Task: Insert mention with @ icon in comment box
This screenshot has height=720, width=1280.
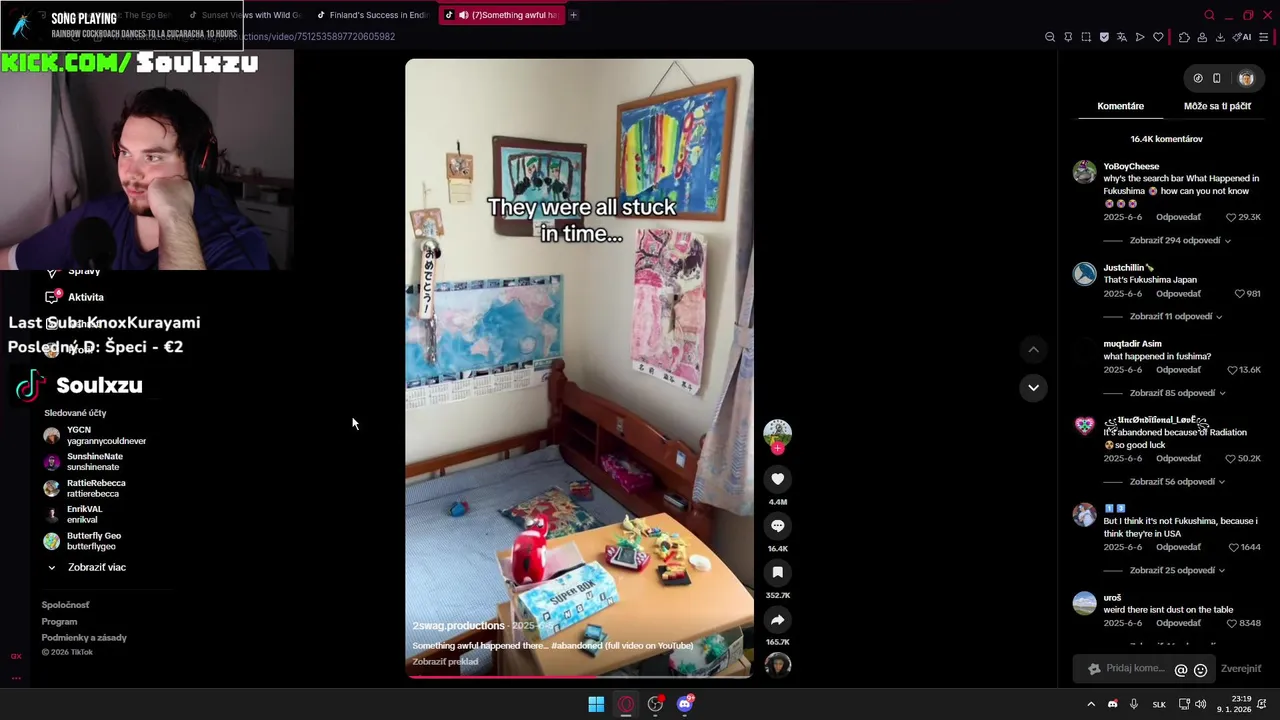Action: pos(1181,670)
